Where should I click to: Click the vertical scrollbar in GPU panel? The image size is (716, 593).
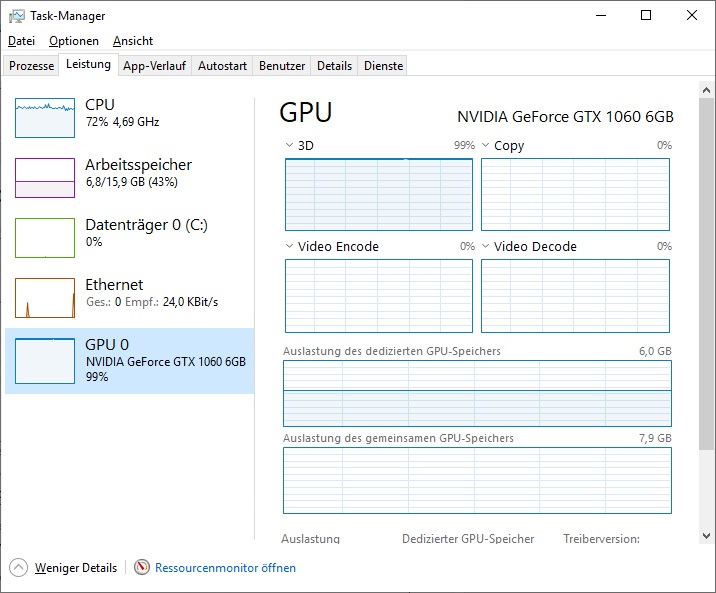pyautogui.click(x=706, y=300)
